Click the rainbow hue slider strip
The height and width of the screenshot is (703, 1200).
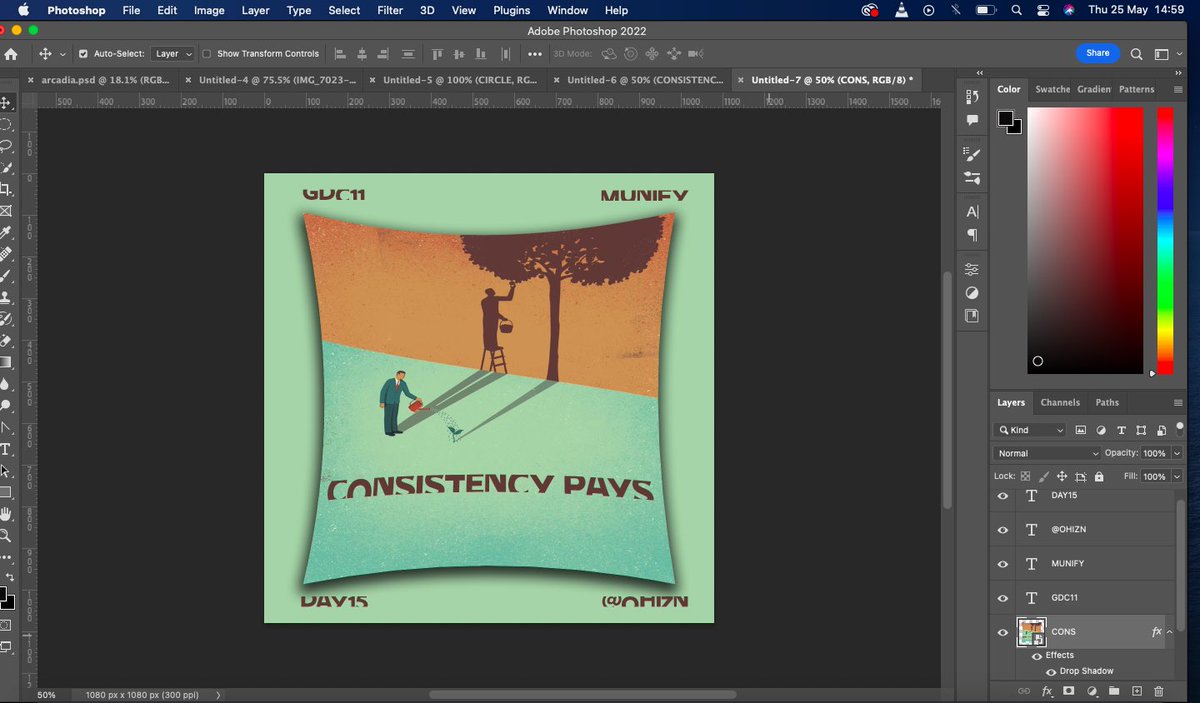(x=1165, y=240)
